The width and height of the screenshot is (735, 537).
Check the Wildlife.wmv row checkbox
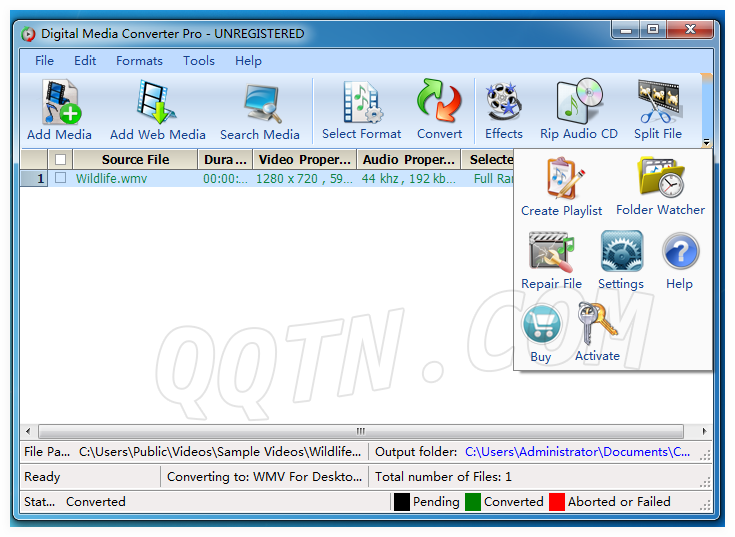pos(61,178)
